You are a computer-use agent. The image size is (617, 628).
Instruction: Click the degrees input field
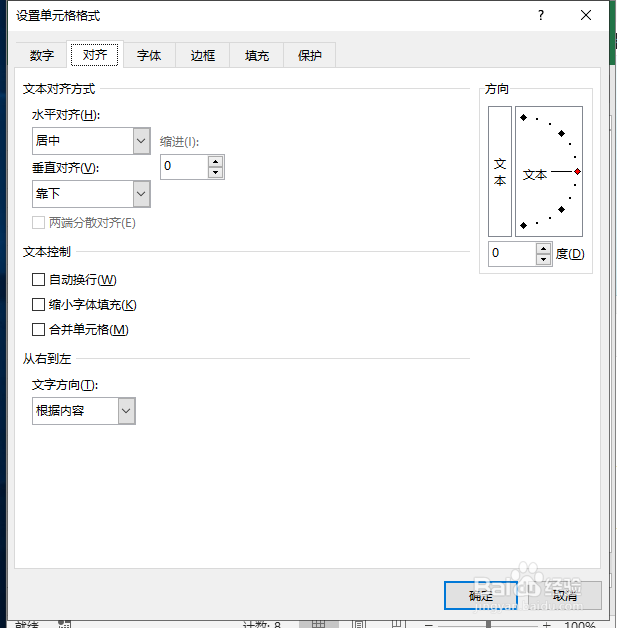(511, 254)
